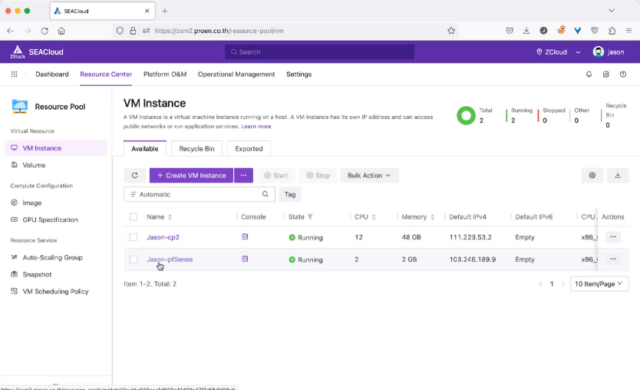Viewport: 640px width, 390px height.
Task: Open more actions for Jason-pfSense row
Action: point(613,259)
